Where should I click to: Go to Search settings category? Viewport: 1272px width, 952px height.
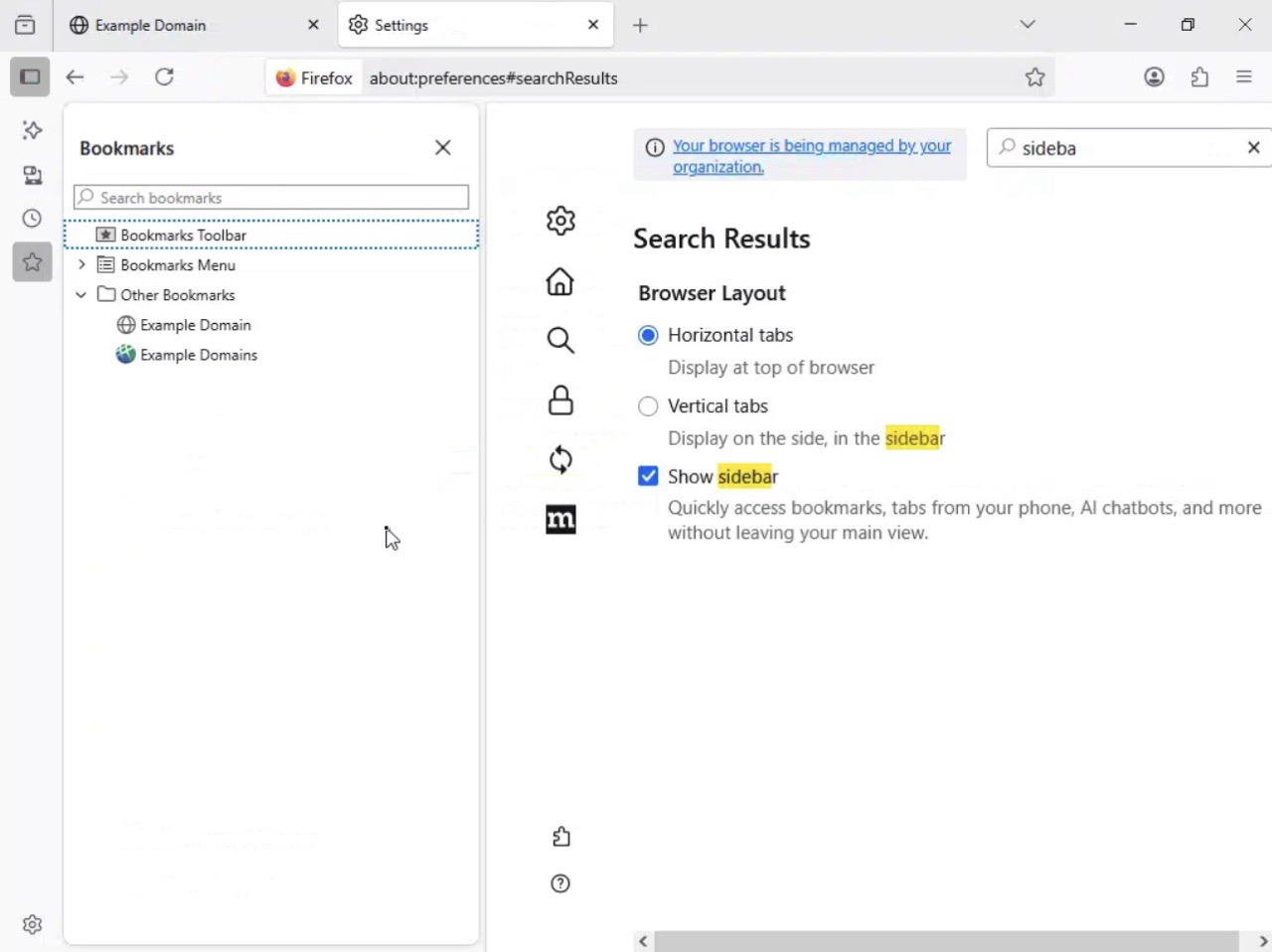(560, 341)
